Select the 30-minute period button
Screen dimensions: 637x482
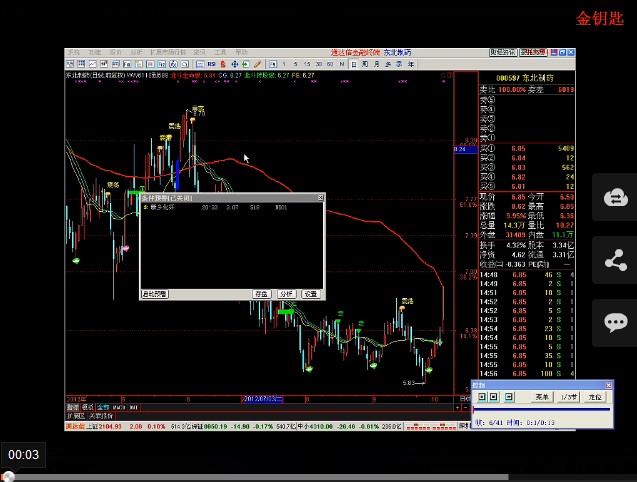coord(318,64)
